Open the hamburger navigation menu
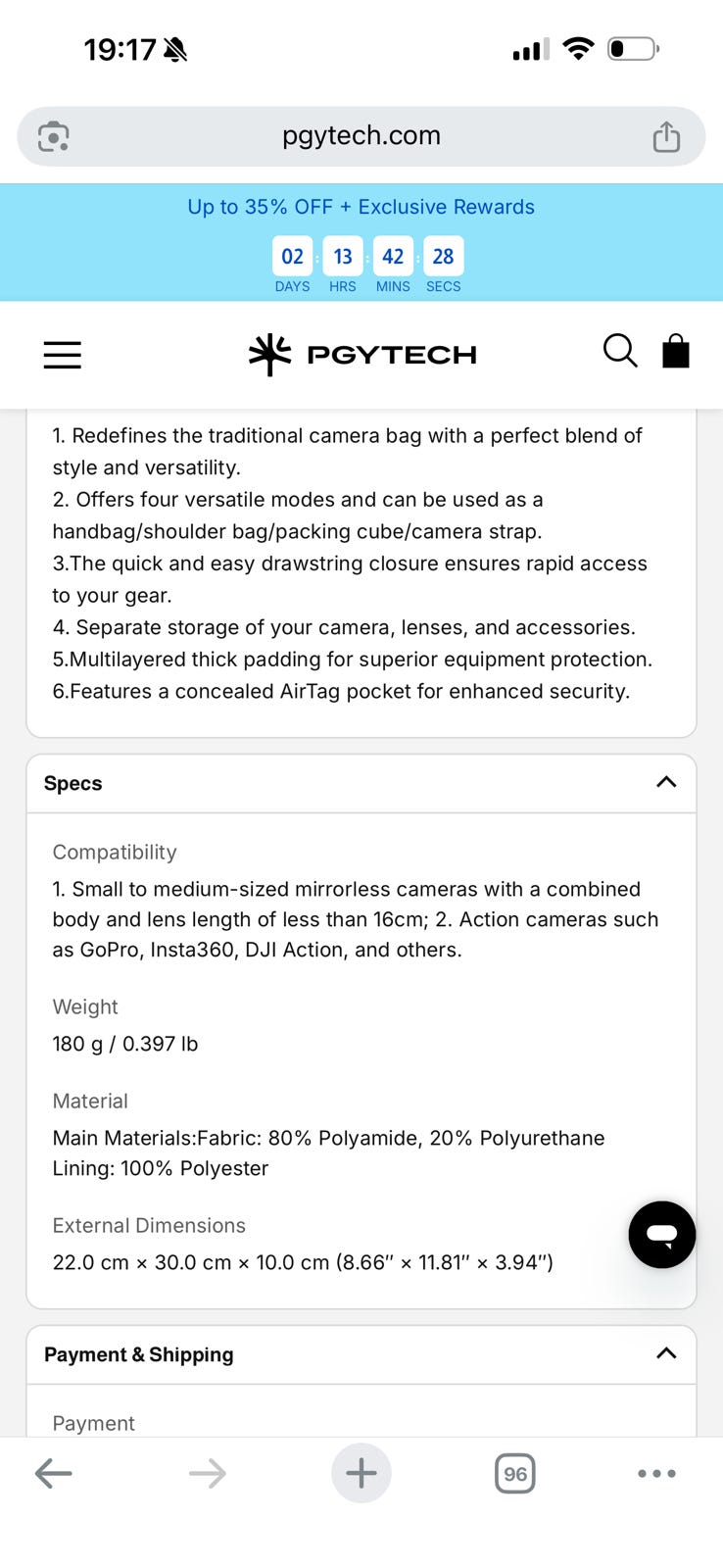This screenshot has height=1568, width=723. [x=62, y=355]
